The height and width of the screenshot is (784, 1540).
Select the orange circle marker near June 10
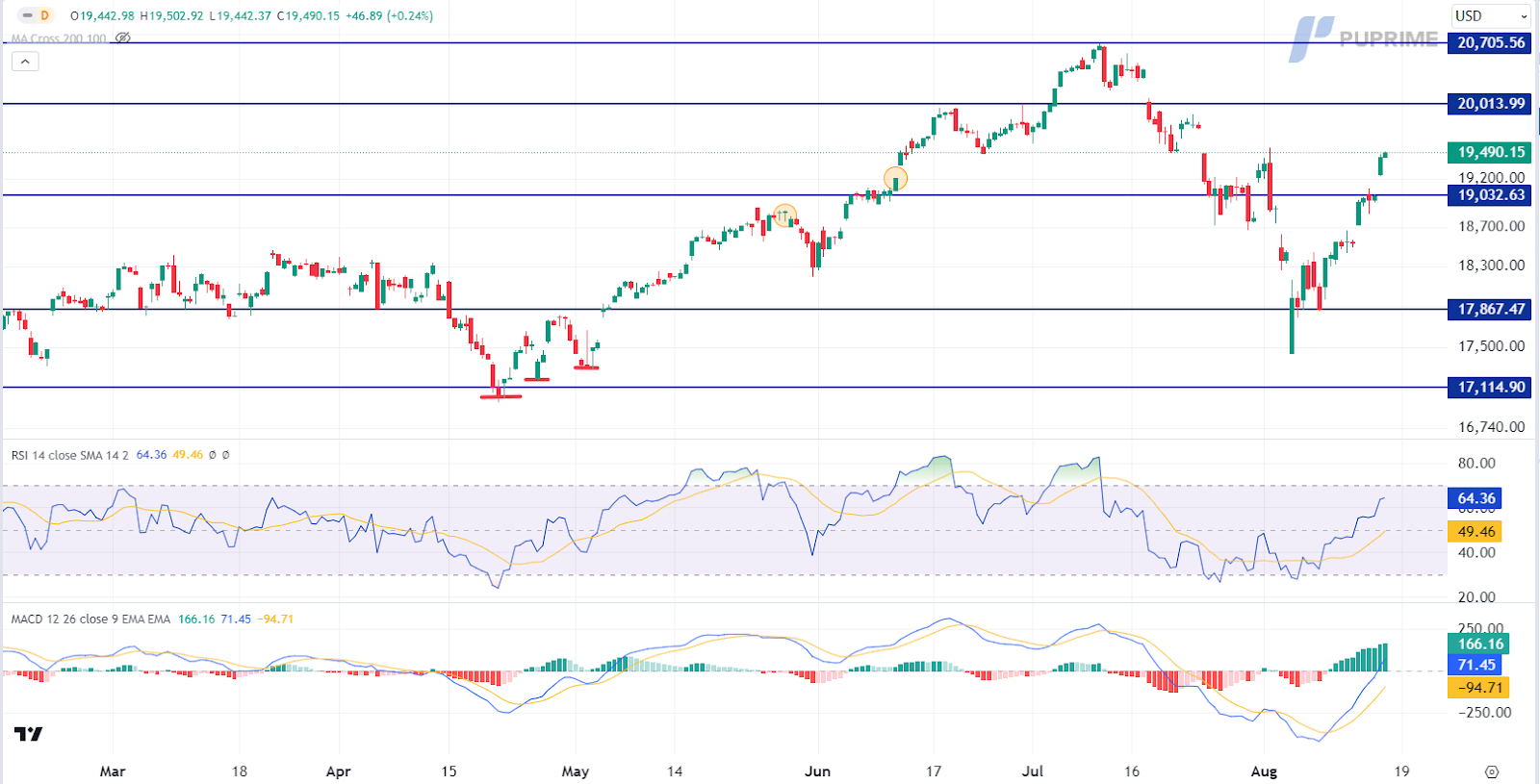point(895,178)
